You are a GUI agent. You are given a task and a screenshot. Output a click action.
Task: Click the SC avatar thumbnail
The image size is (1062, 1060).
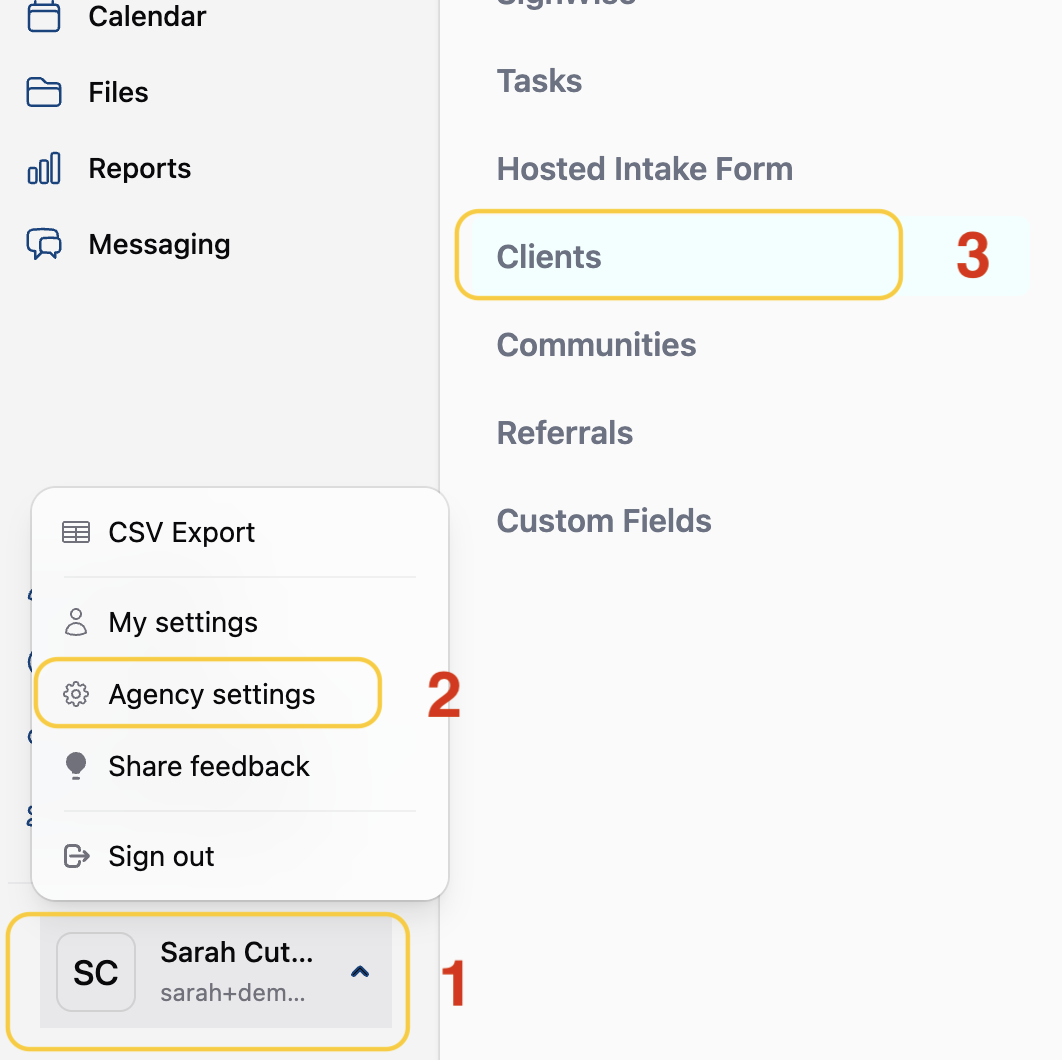point(96,972)
